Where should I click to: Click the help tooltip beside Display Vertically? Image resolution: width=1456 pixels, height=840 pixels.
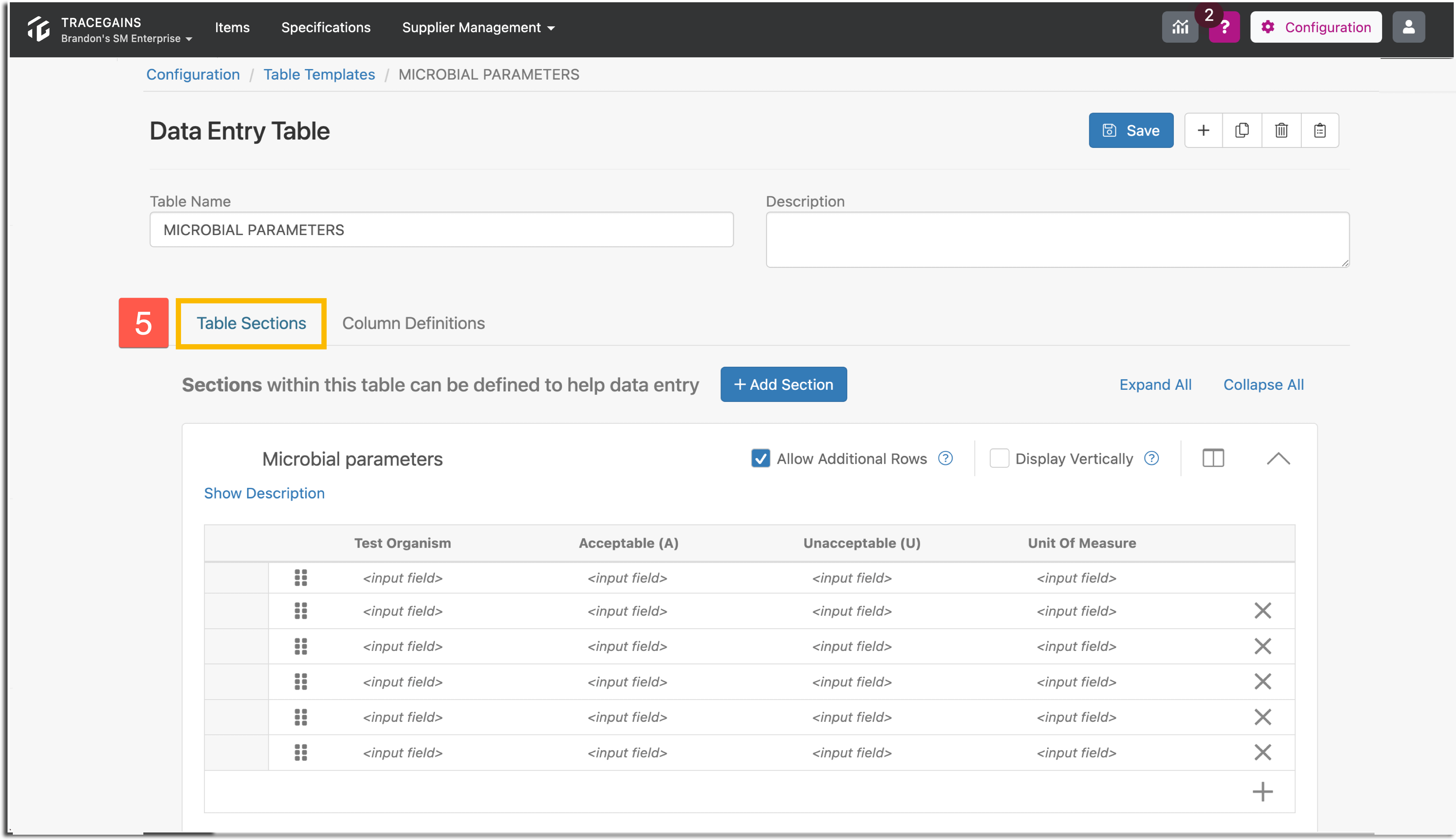point(1151,458)
